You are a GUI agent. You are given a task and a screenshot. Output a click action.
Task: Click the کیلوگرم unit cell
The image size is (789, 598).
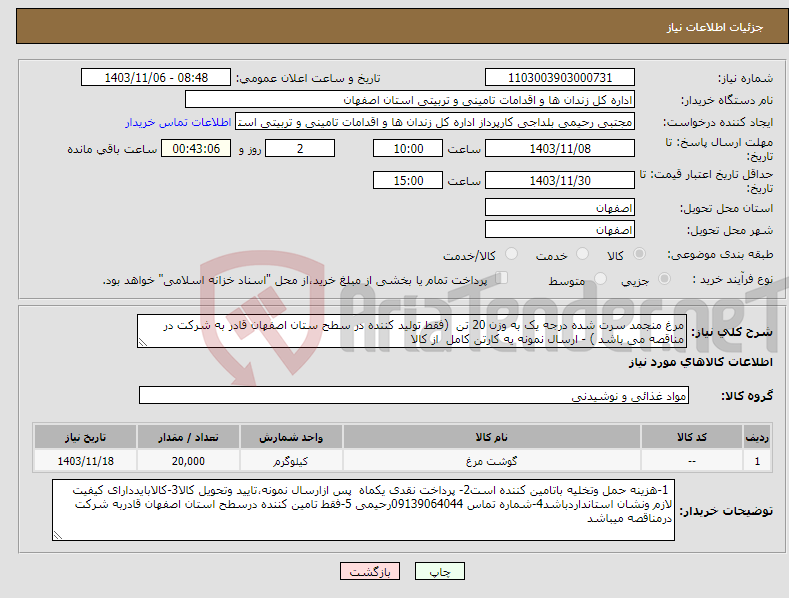coord(291,461)
